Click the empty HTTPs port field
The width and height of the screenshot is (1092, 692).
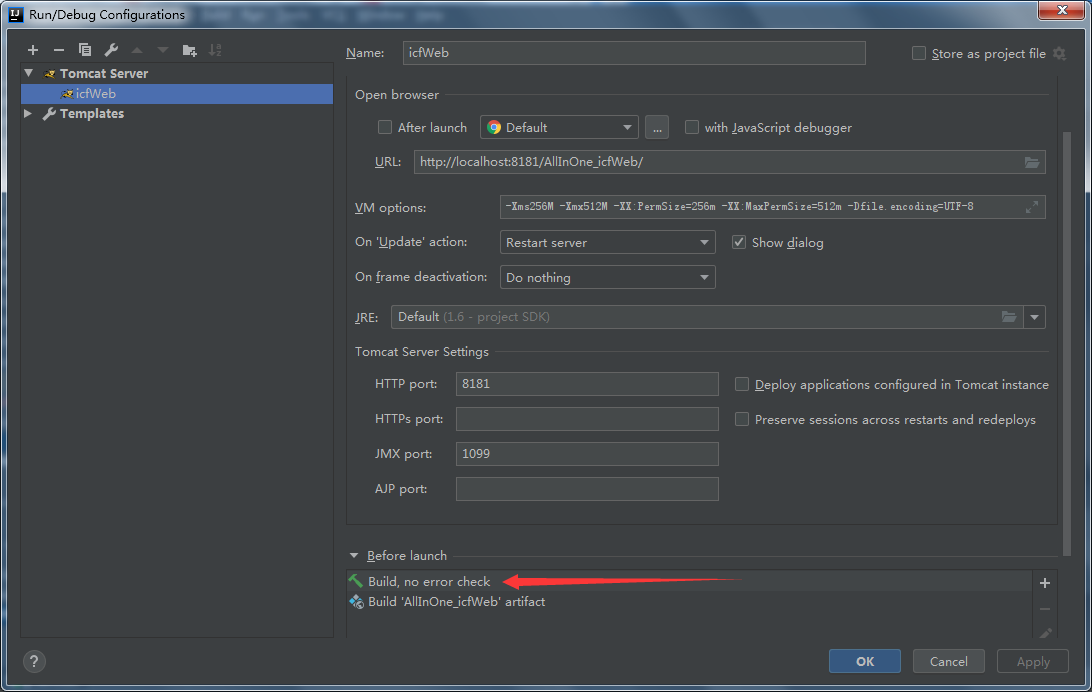[x=587, y=419]
